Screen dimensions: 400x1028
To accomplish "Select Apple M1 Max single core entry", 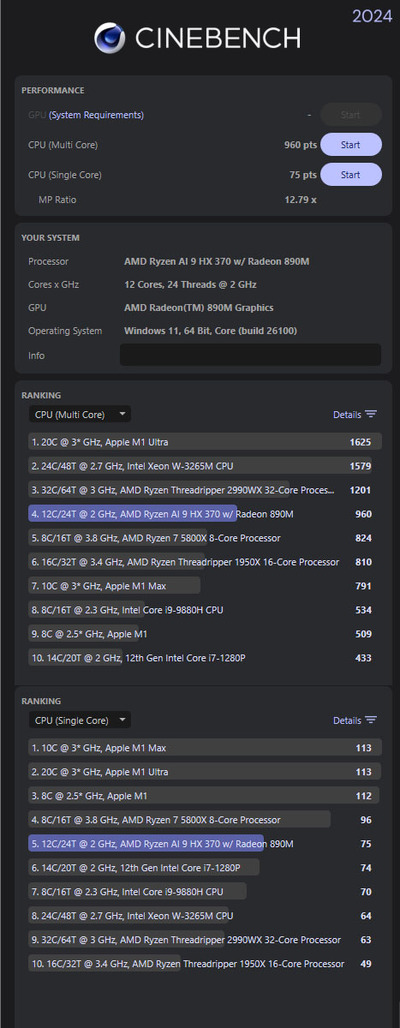I will 205,747.
